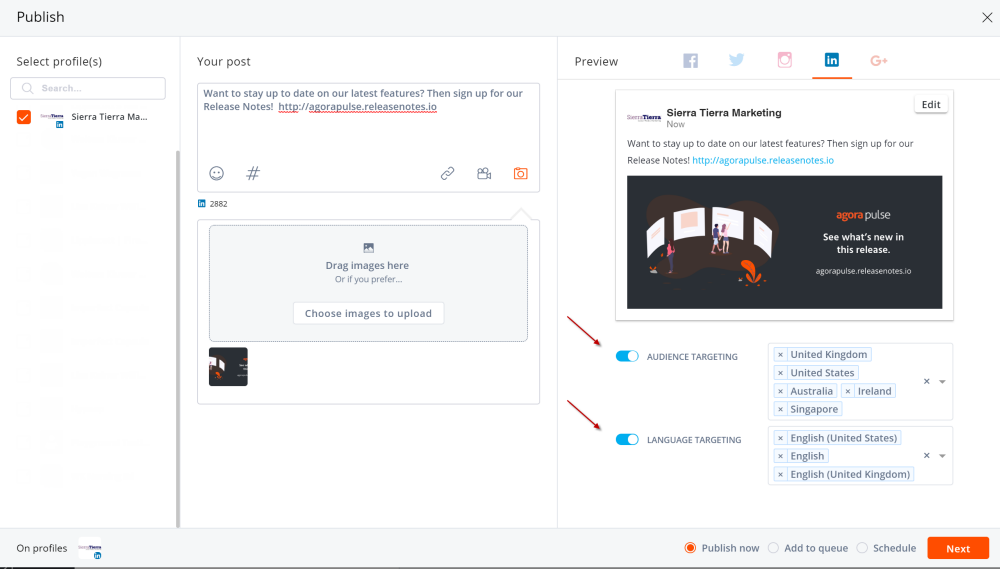Remove English (United Kingdom) language tag
This screenshot has height=569, width=1000.
780,475
